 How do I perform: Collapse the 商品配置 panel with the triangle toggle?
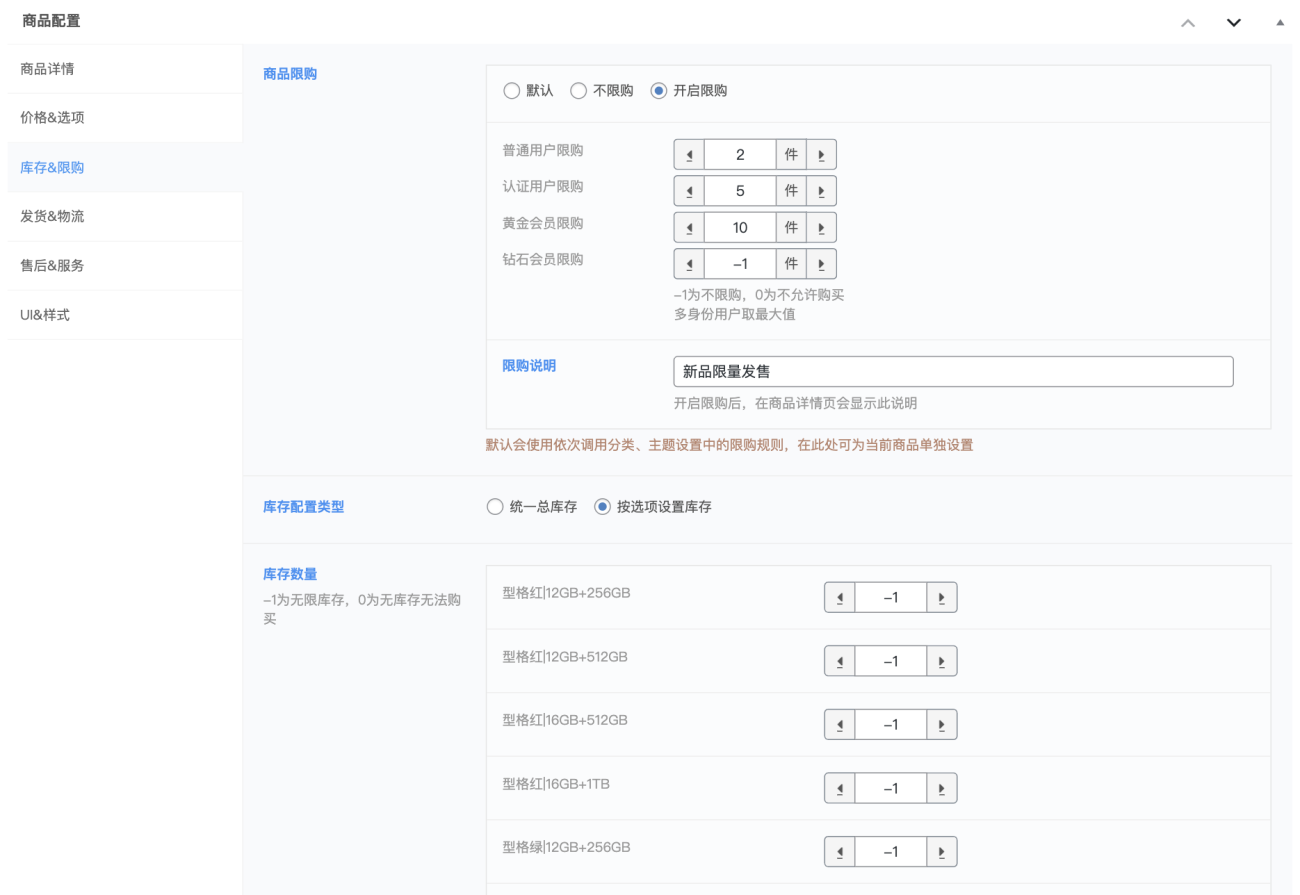coord(1280,23)
